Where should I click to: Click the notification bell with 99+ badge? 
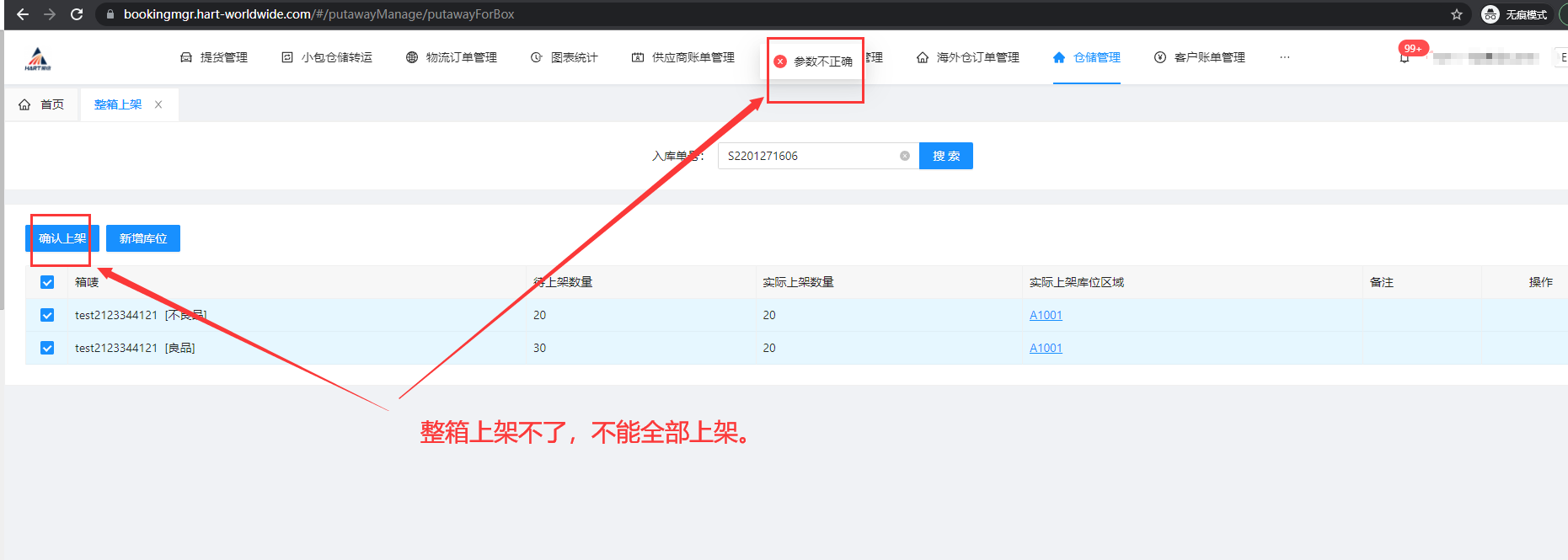point(1405,58)
